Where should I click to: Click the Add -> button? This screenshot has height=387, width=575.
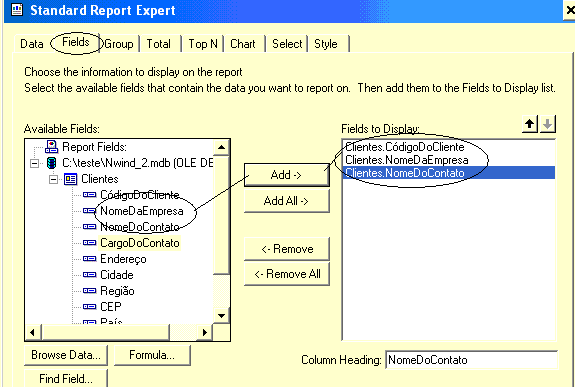[286, 175]
